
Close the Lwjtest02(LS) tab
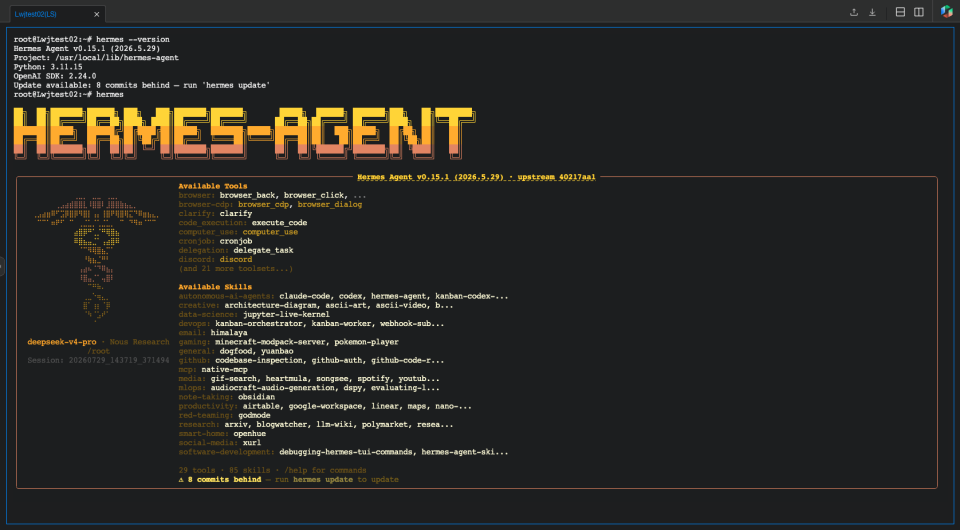click(x=96, y=14)
